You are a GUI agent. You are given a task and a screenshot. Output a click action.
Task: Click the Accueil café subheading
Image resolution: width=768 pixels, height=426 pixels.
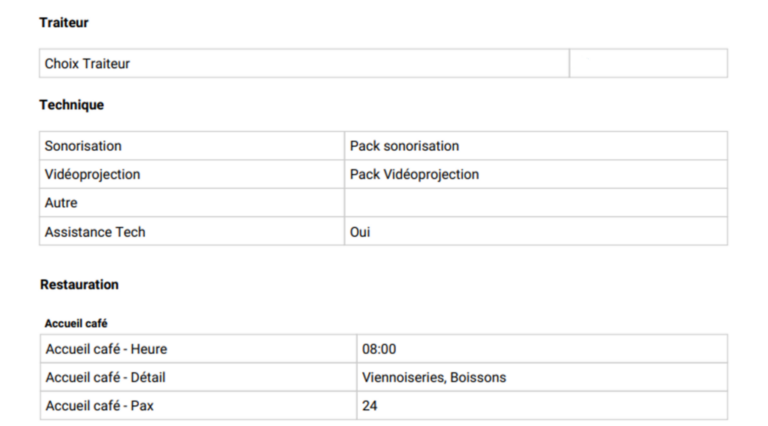76,323
